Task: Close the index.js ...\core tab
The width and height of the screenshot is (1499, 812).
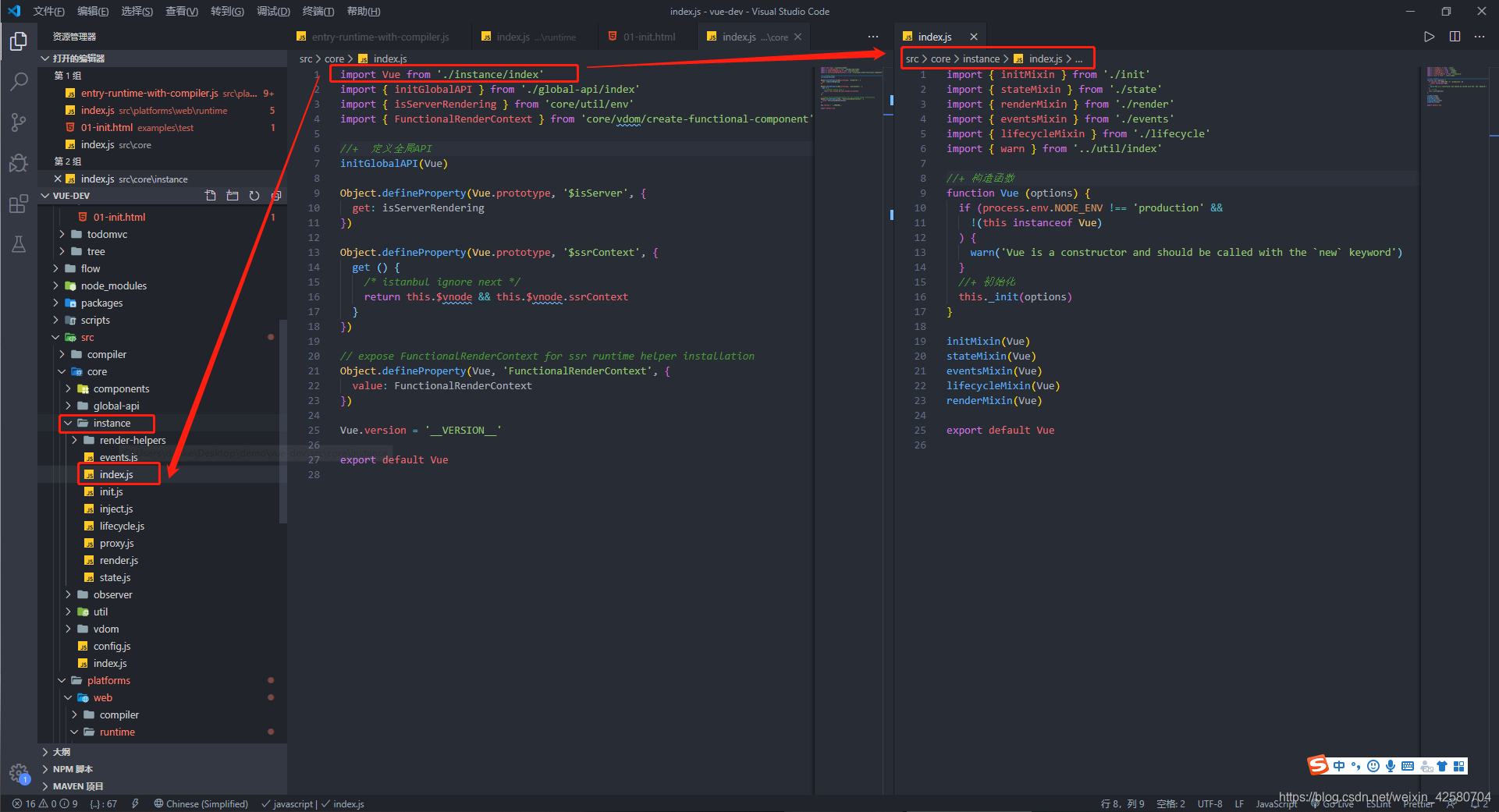Action: 797,37
